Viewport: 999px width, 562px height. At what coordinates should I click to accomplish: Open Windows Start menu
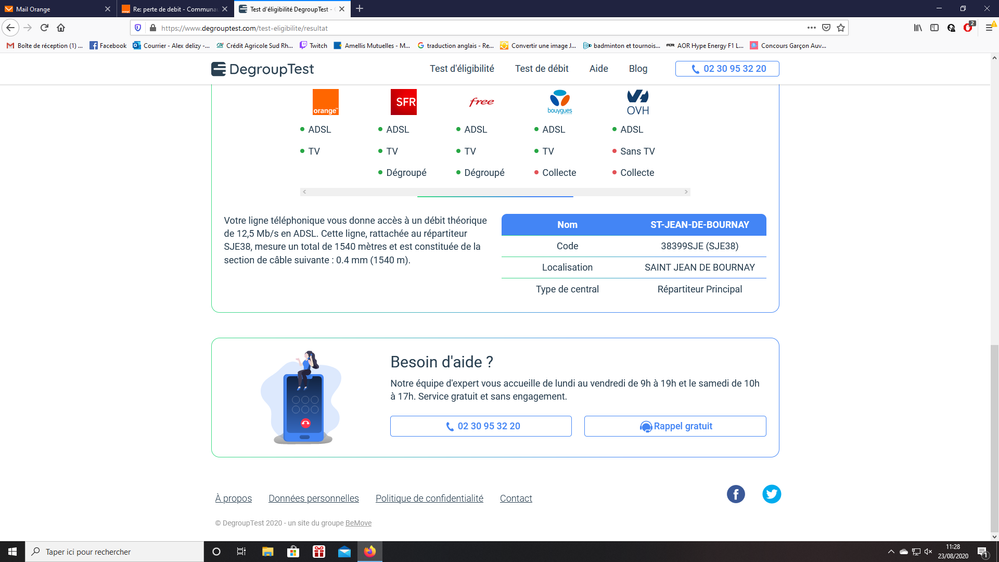[12, 551]
